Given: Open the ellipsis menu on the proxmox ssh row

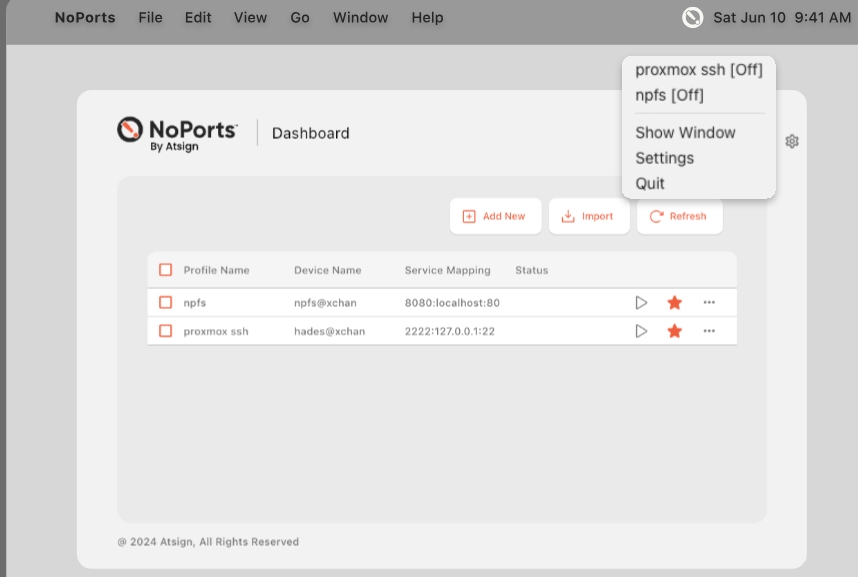Looking at the screenshot, I should (709, 331).
